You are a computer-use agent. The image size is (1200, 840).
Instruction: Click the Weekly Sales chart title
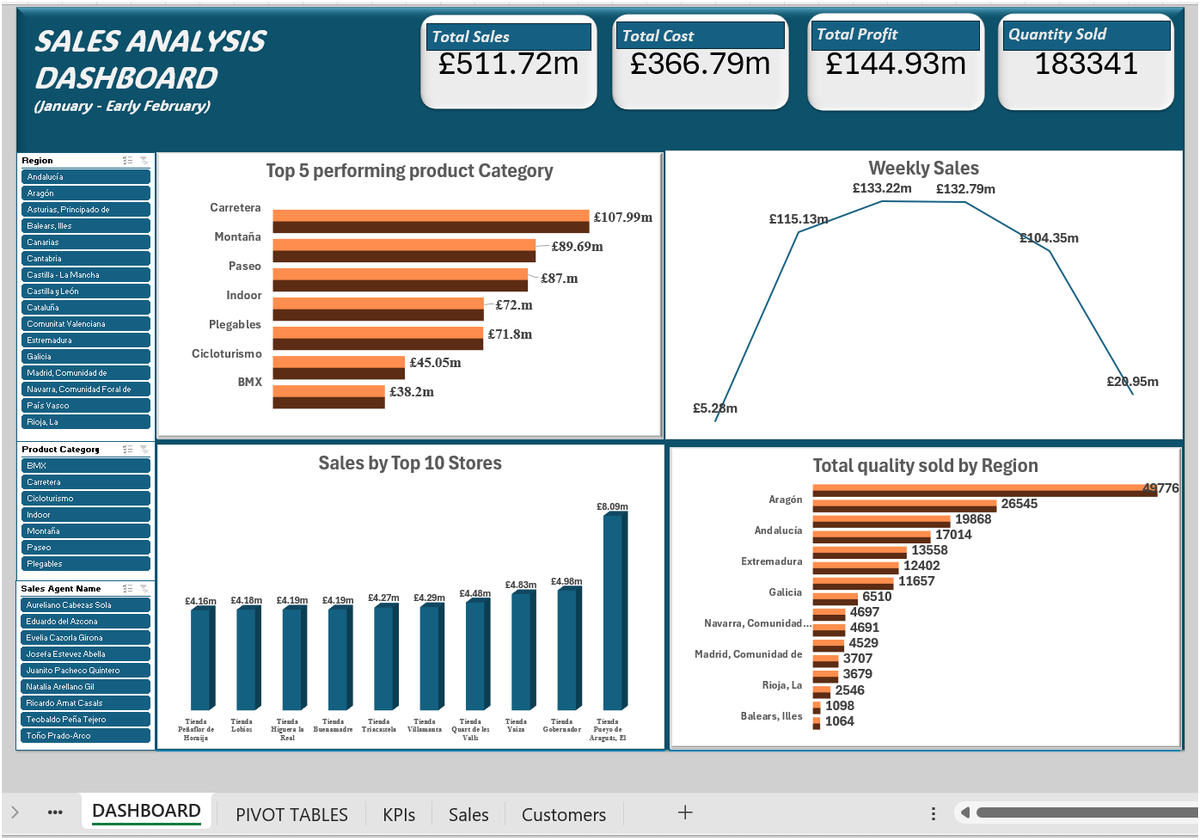[x=924, y=168]
